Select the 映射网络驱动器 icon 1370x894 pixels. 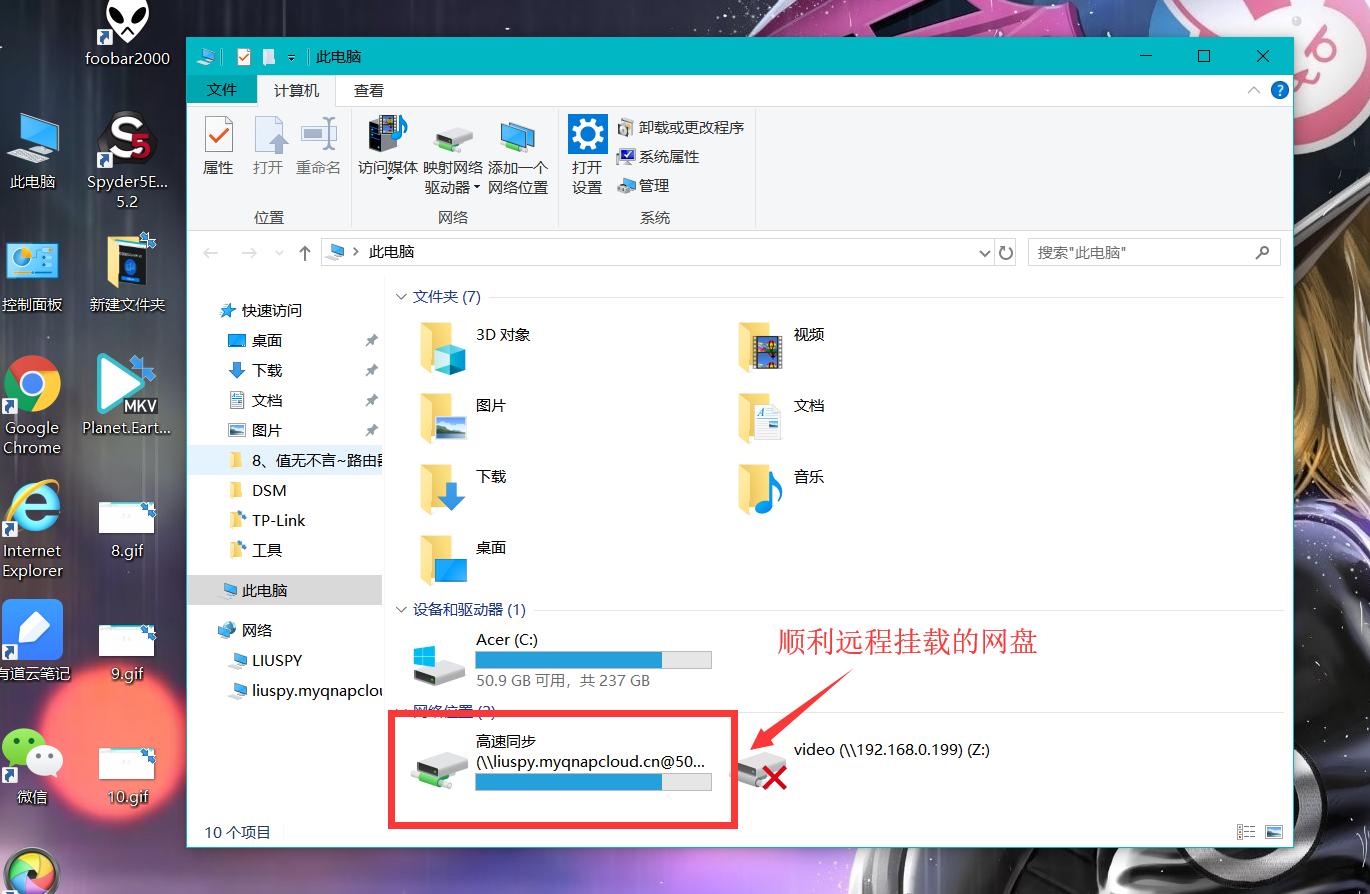(451, 140)
